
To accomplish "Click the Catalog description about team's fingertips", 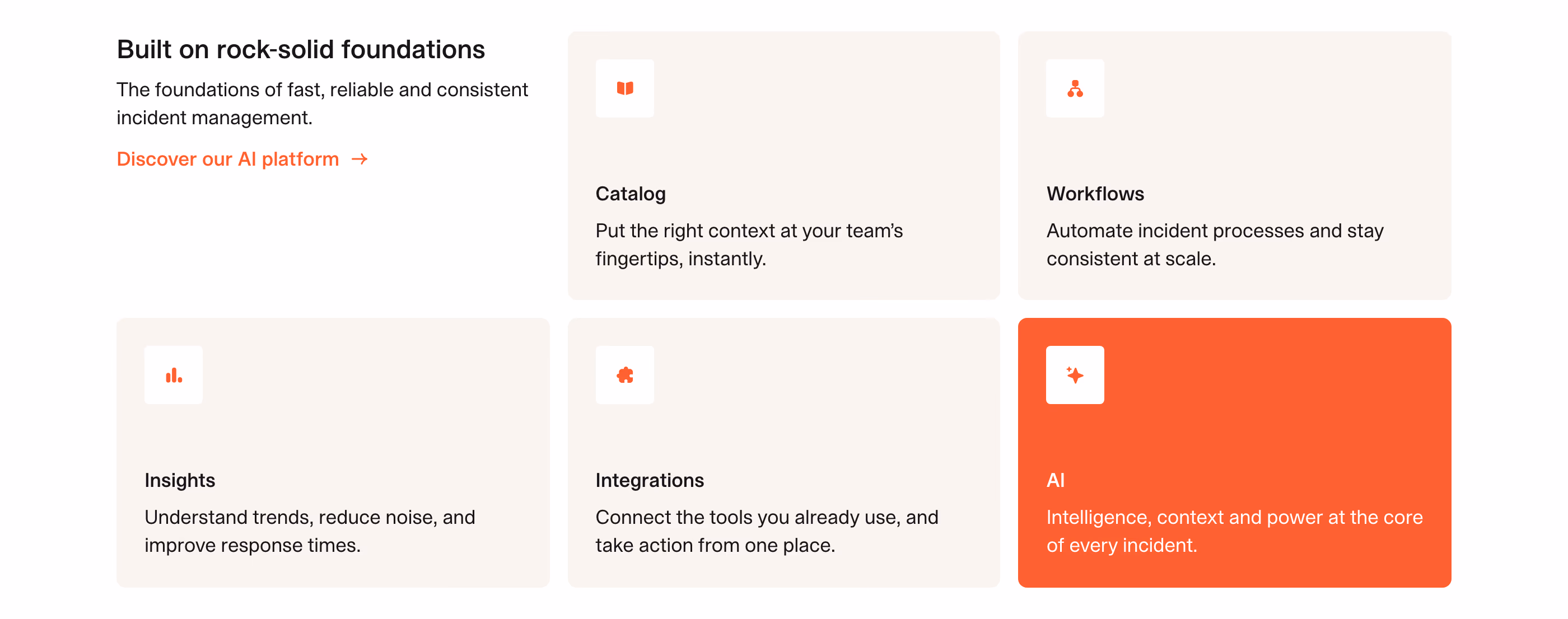I will pos(749,245).
